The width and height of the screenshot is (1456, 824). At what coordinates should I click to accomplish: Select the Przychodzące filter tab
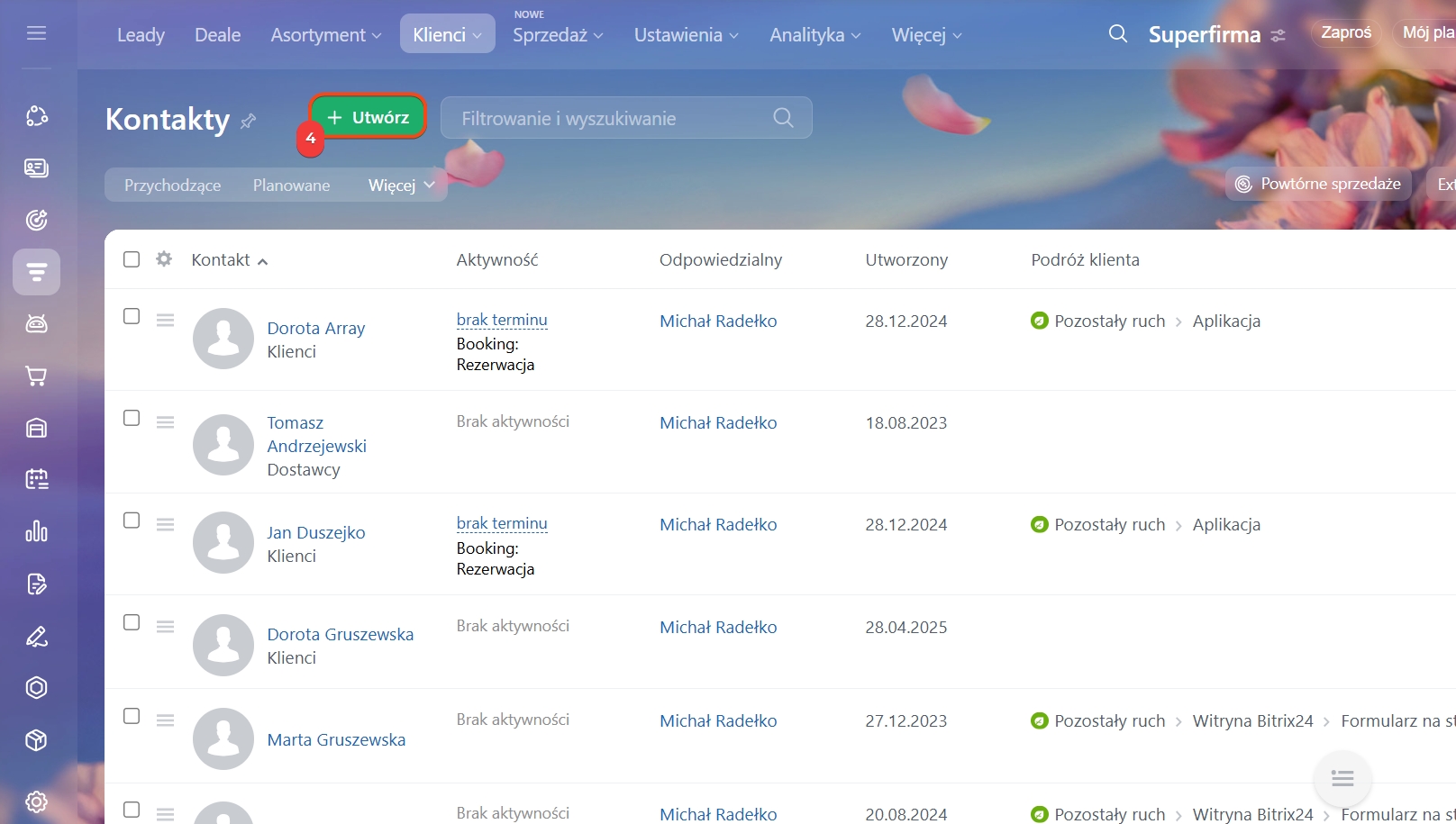pyautogui.click(x=172, y=186)
